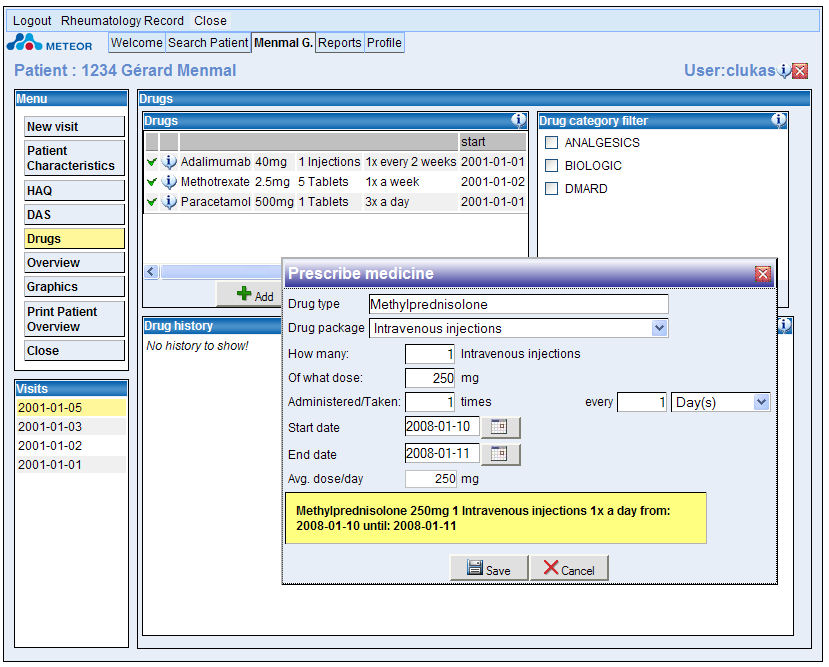
Task: Save the prescription
Action: coord(489,568)
